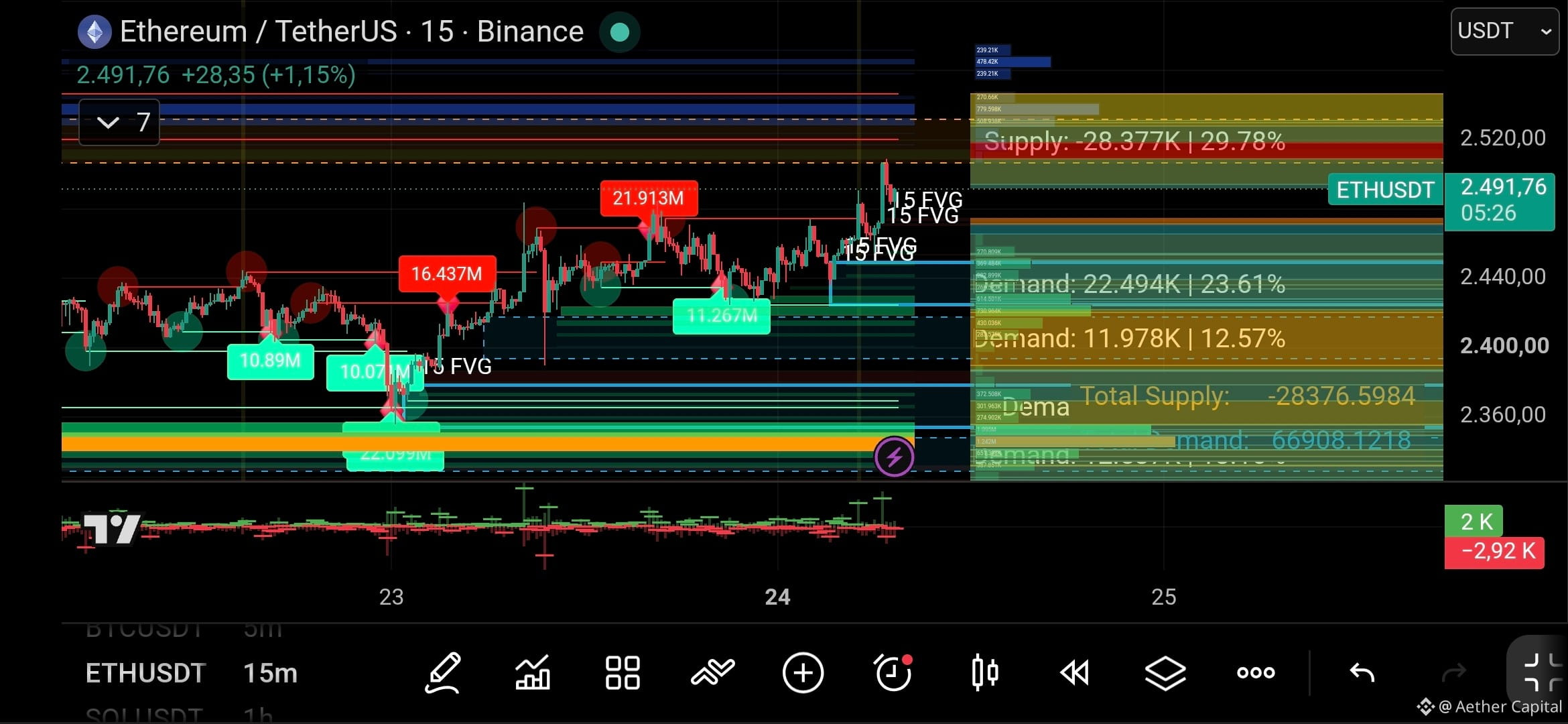The width and height of the screenshot is (1568, 724).
Task: Open the three-dots more menu
Action: pos(1256,672)
